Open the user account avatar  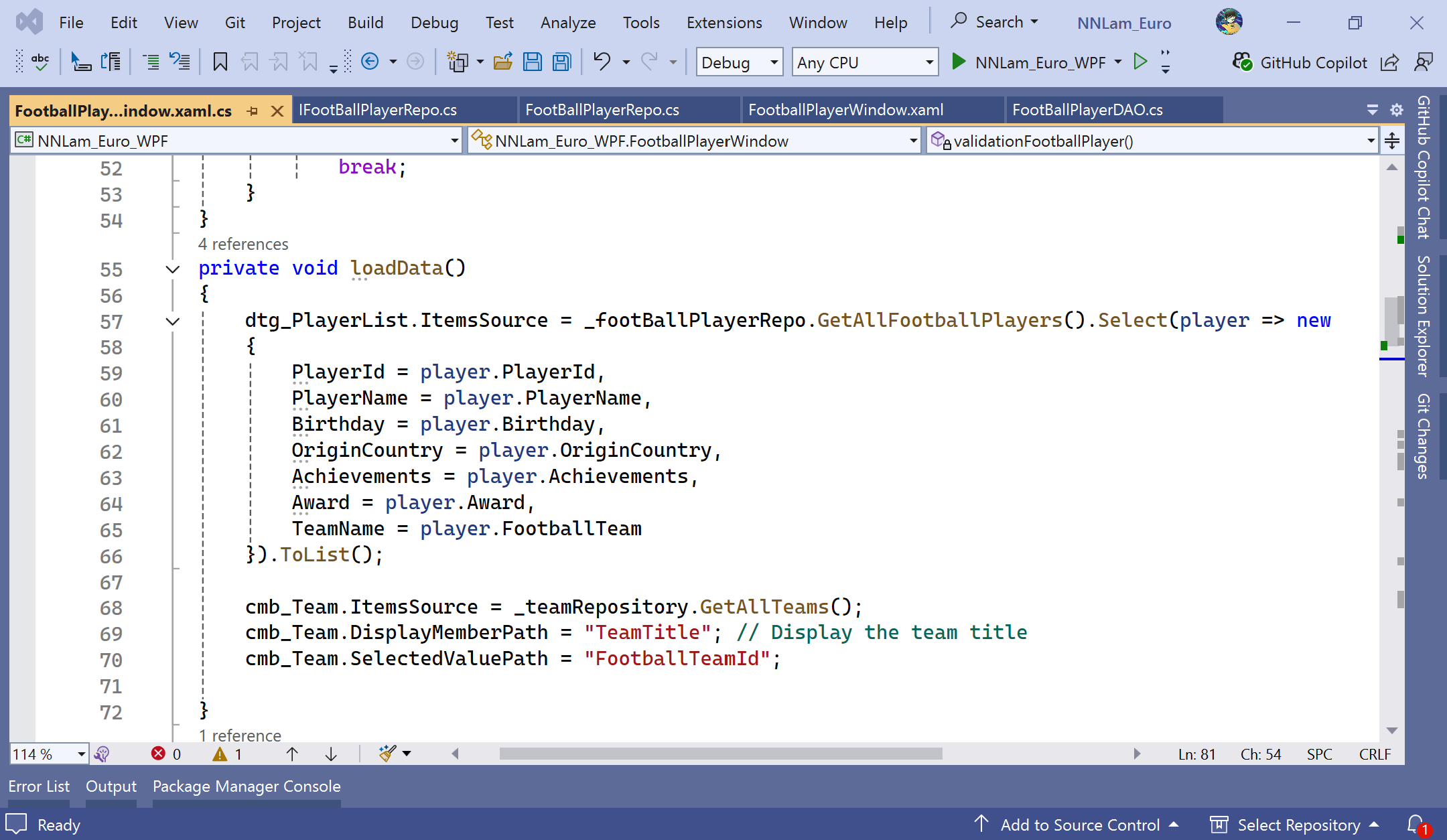point(1229,22)
